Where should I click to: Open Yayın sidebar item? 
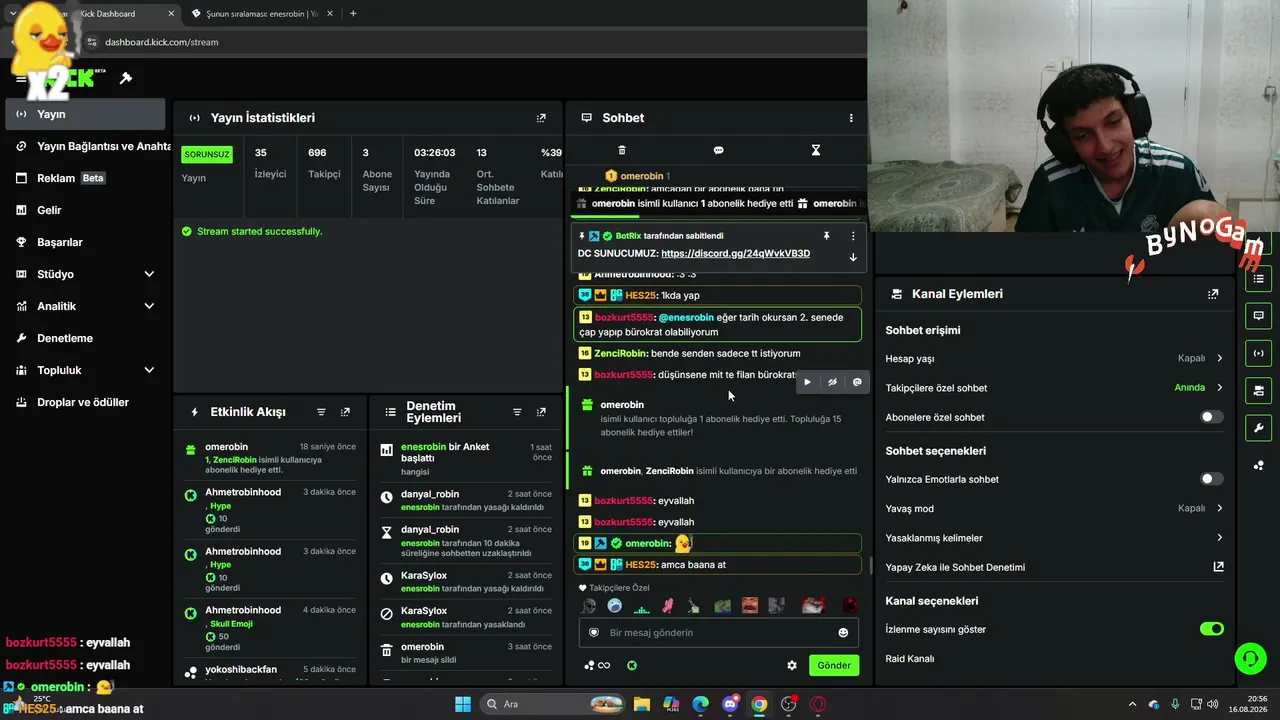pyautogui.click(x=85, y=114)
